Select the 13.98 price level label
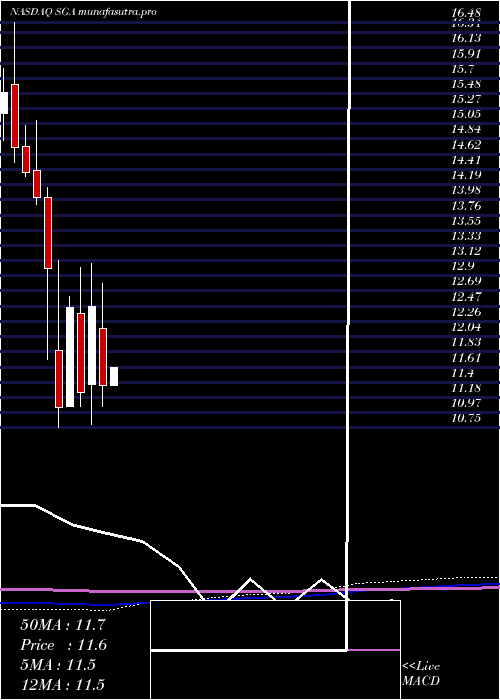This screenshot has width=500, height=700. pos(466,190)
